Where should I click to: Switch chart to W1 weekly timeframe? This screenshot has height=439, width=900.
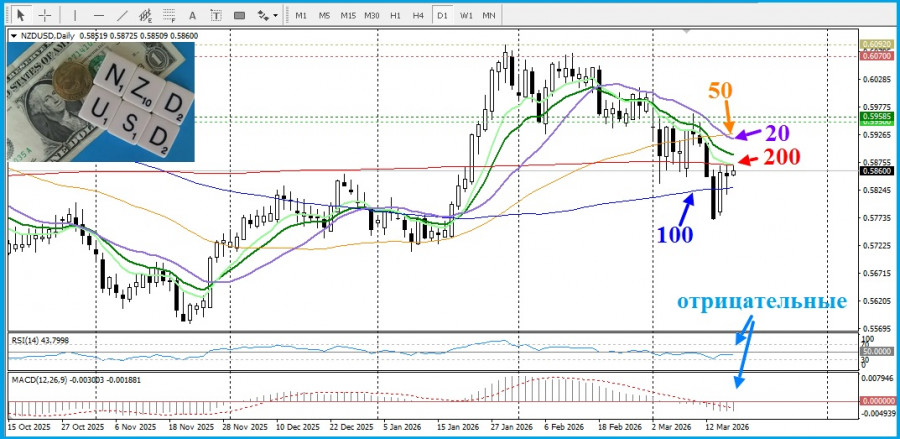465,15
